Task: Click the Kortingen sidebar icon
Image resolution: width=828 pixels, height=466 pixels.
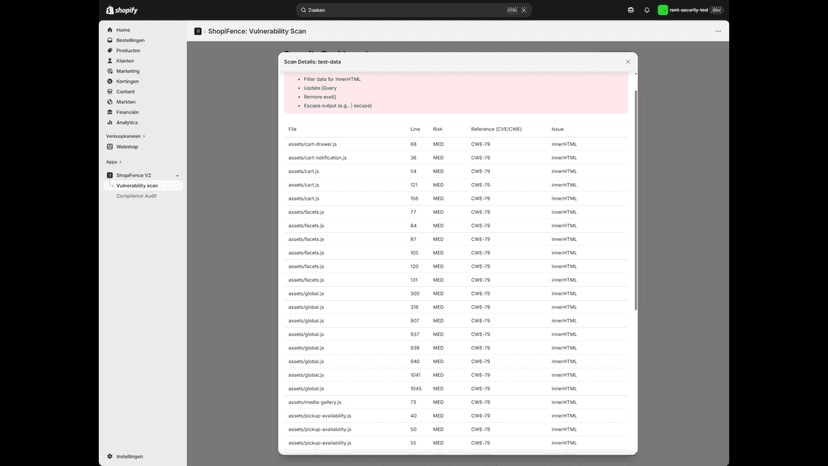Action: pos(110,81)
